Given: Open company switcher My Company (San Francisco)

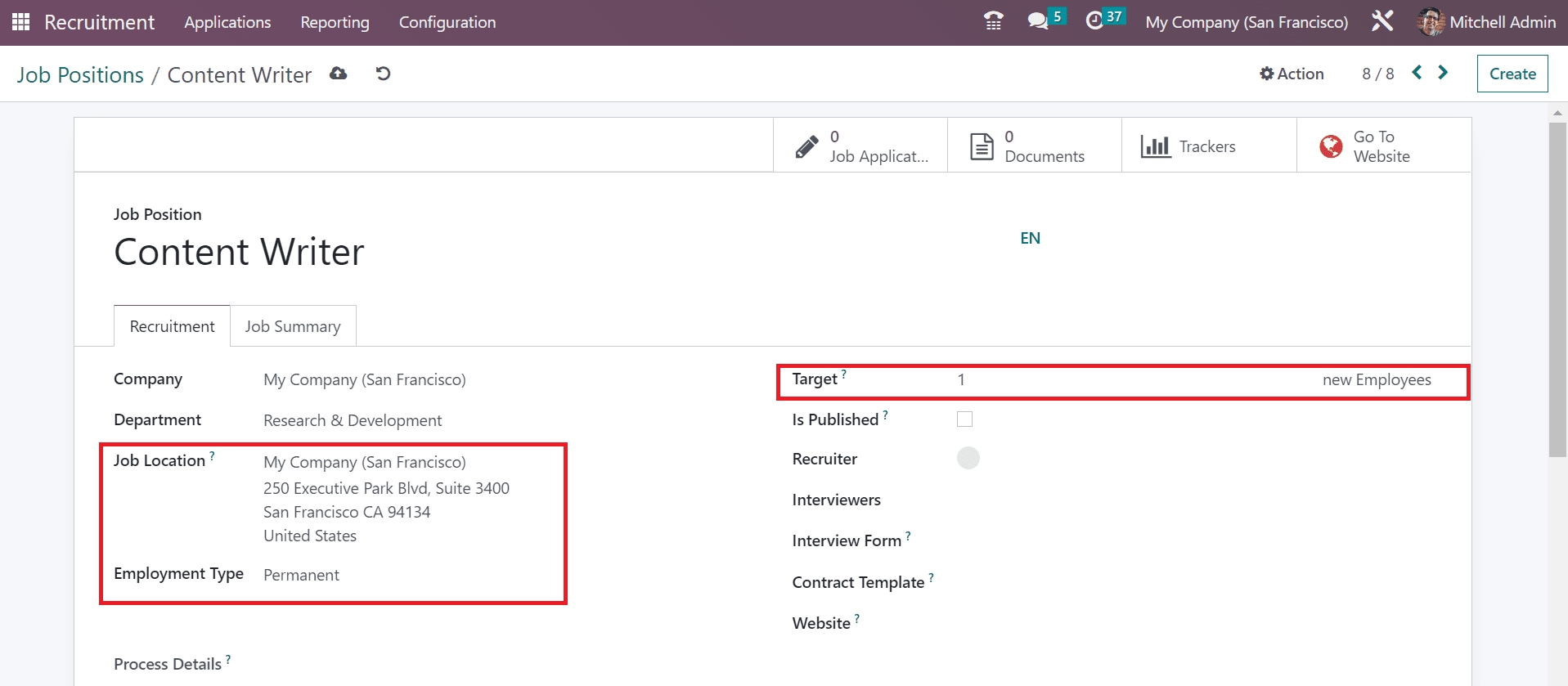Looking at the screenshot, I should coord(1246,22).
